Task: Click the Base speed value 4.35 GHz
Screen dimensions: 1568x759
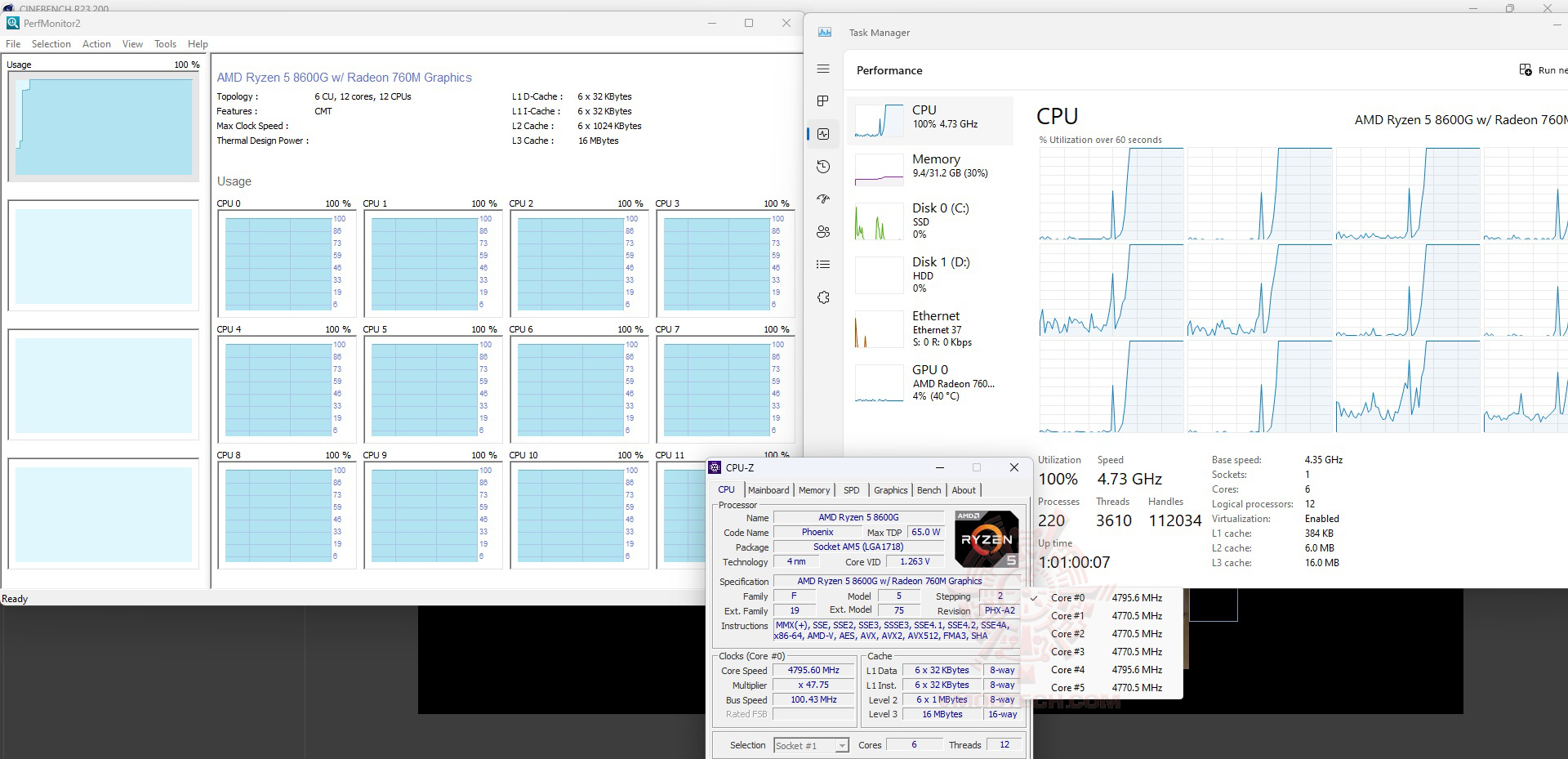Action: point(1323,460)
